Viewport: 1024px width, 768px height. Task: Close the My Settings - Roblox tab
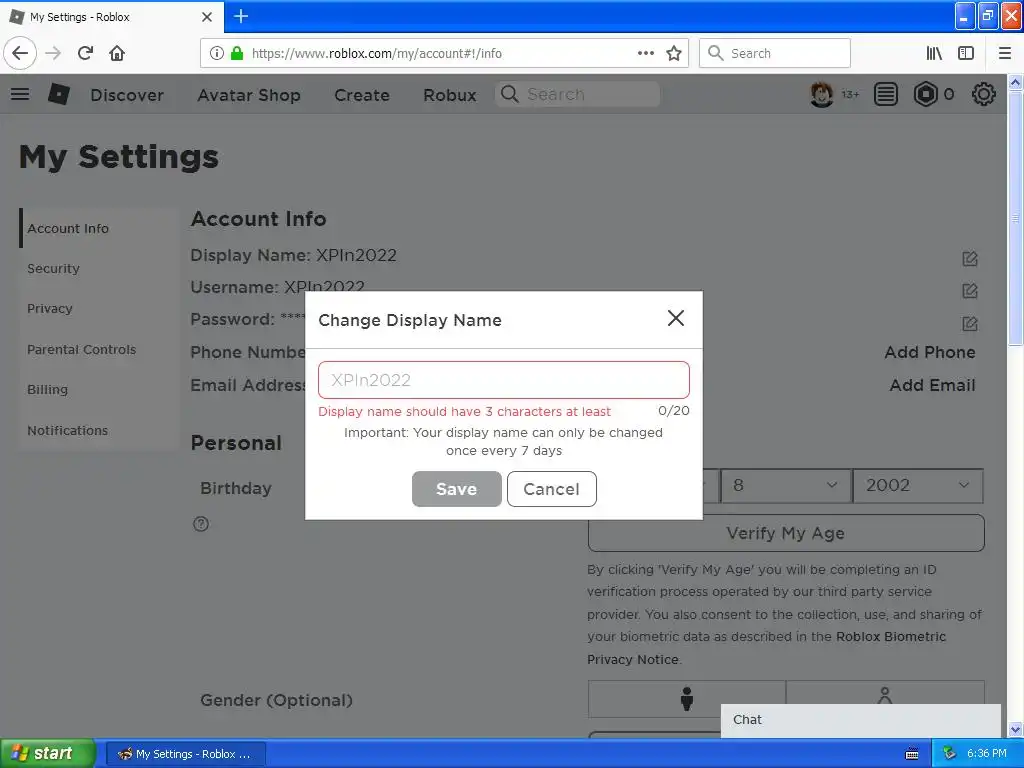(207, 17)
